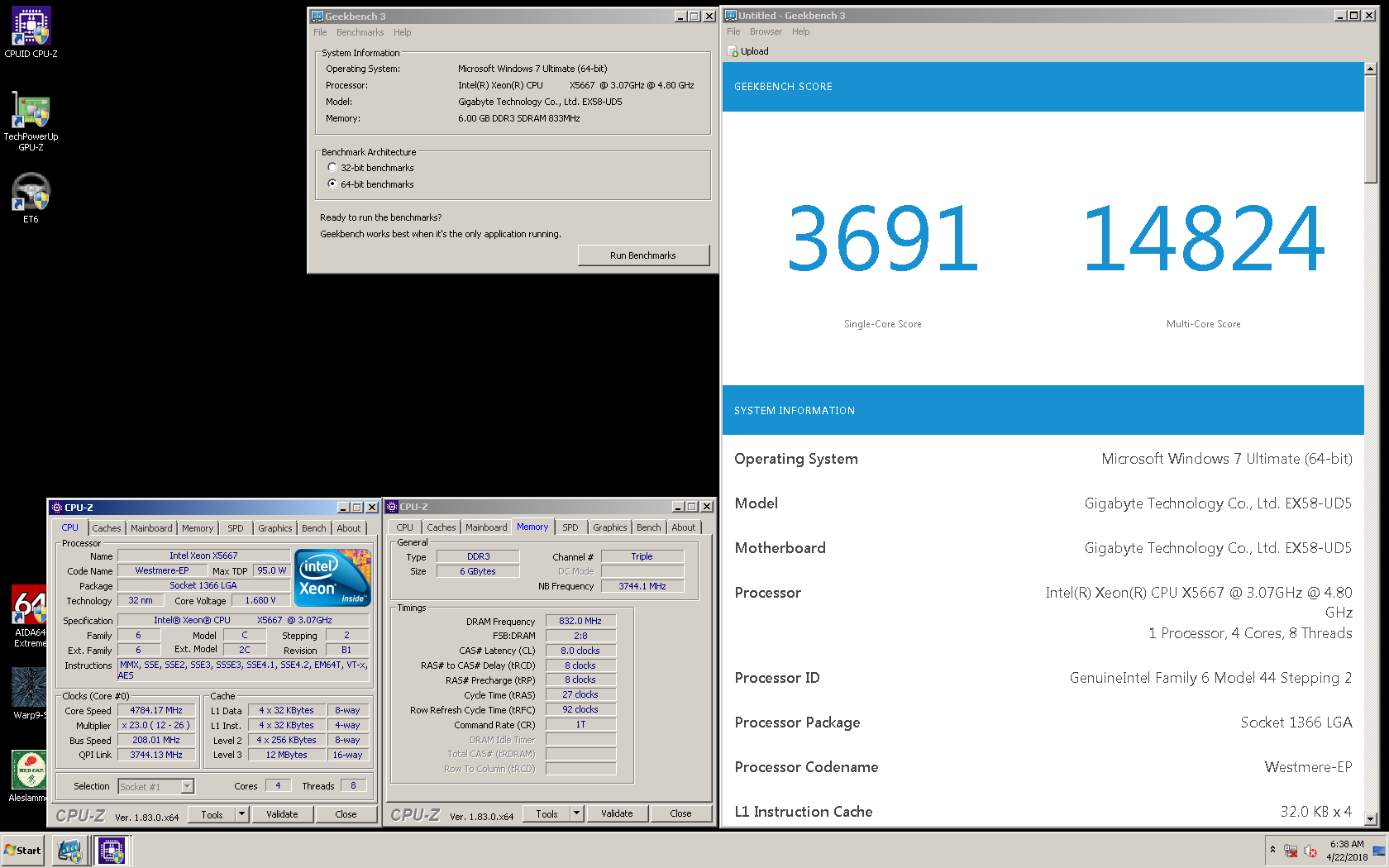Click Validate in left CPU-Z window
Screen dimensions: 1389x868
click(x=282, y=814)
